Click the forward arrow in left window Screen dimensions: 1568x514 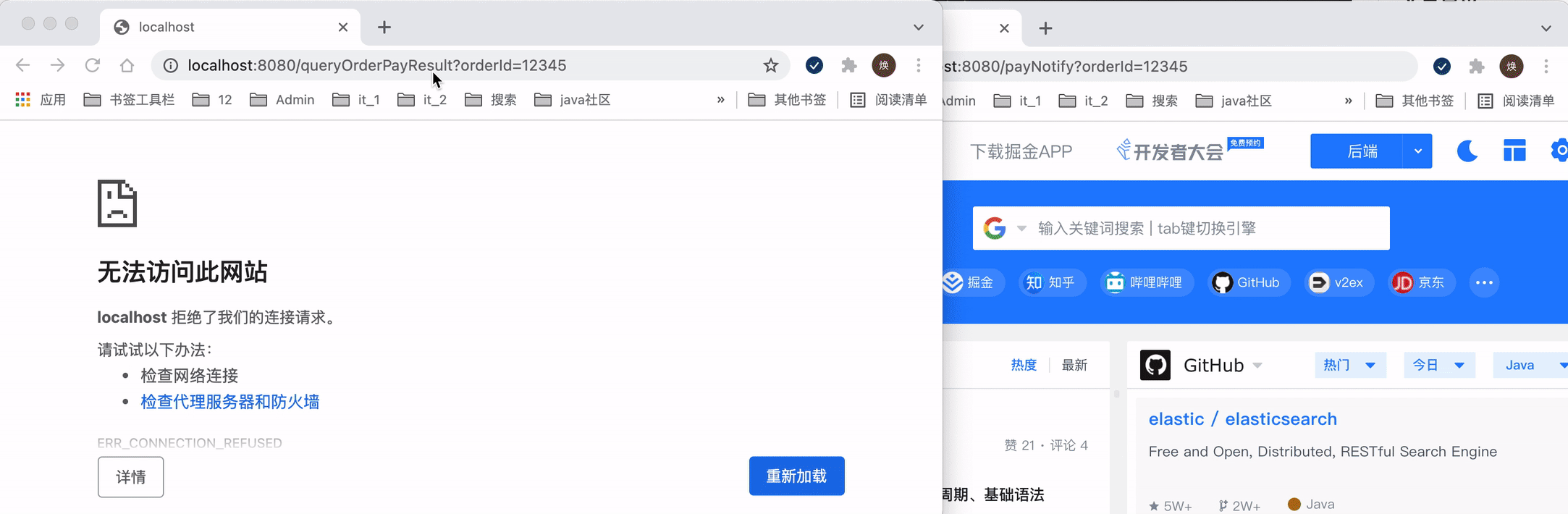pyautogui.click(x=57, y=65)
